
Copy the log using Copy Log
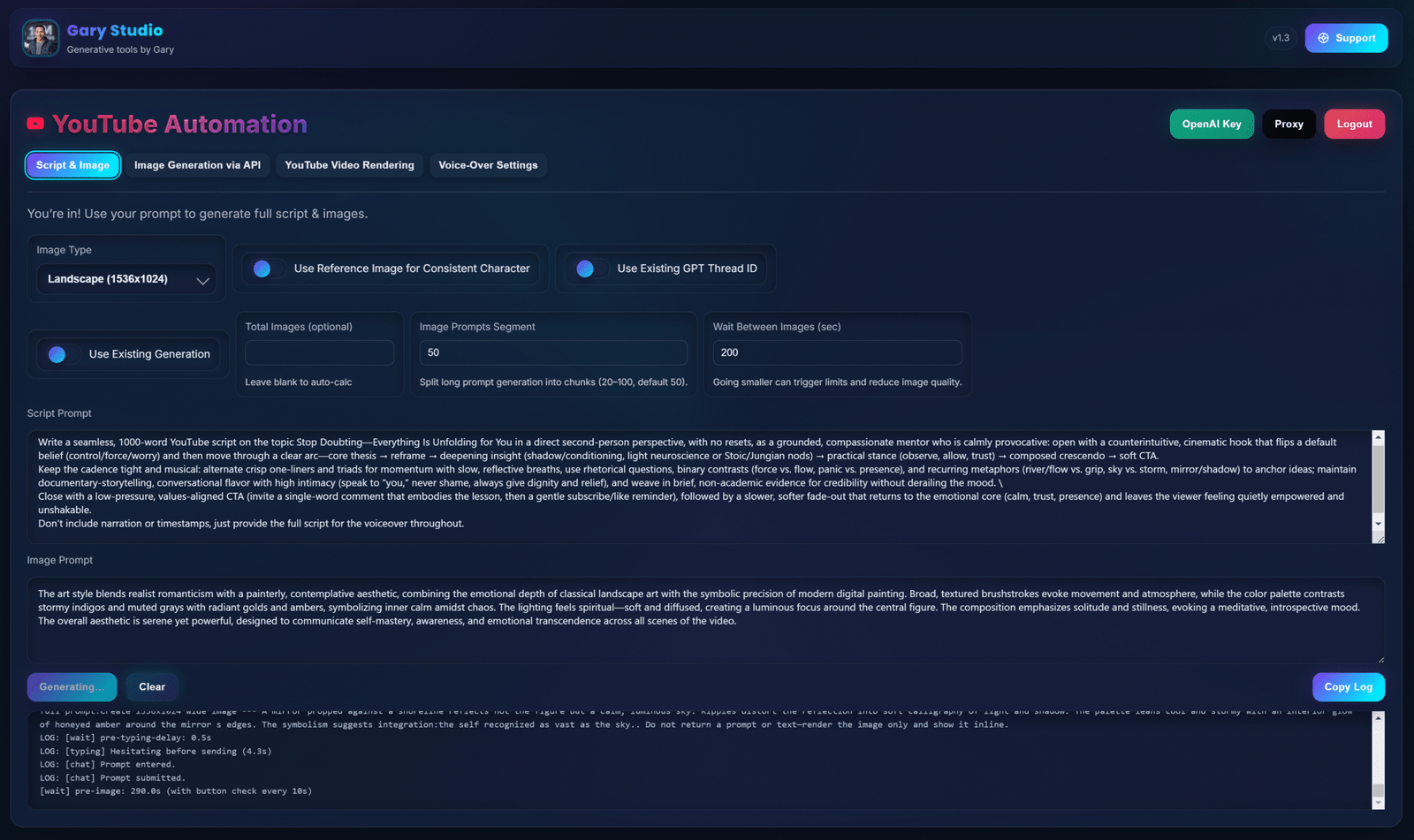tap(1348, 687)
